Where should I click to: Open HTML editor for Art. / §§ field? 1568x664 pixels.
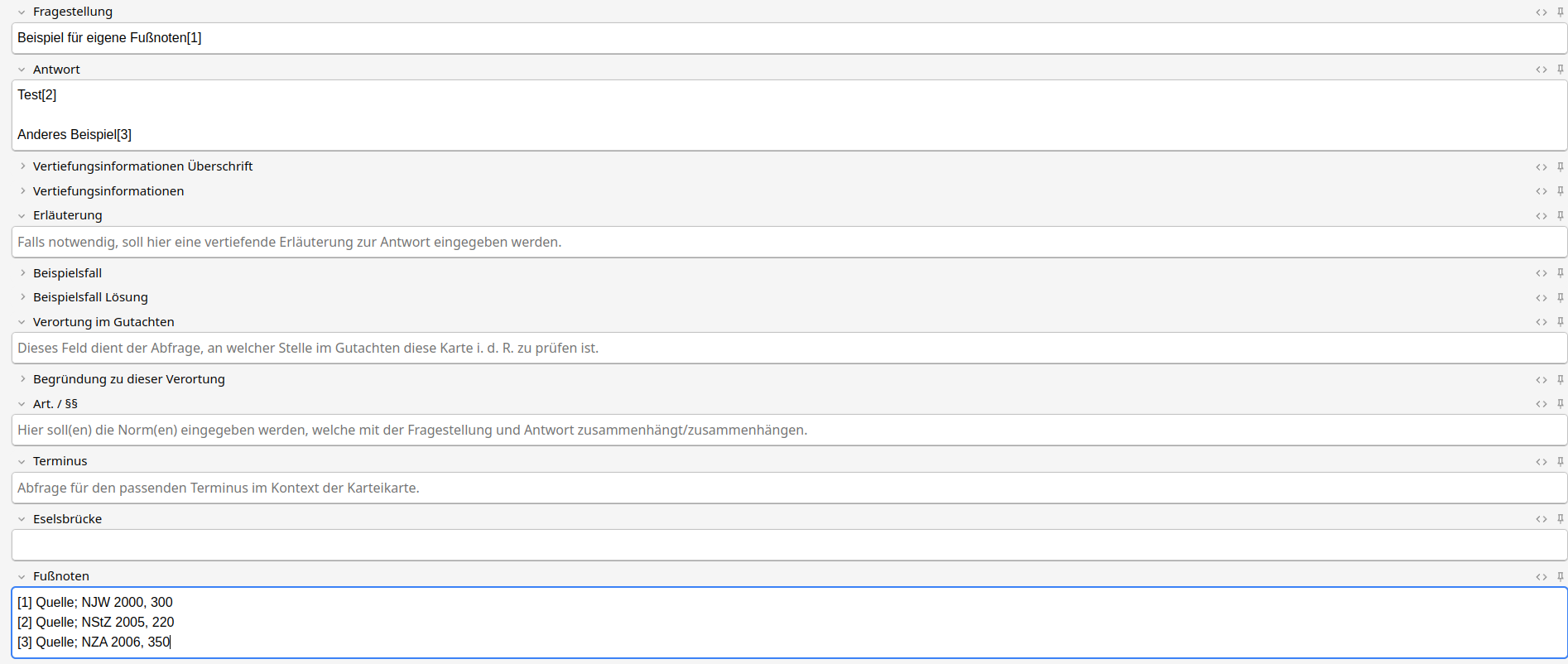[x=1541, y=405]
